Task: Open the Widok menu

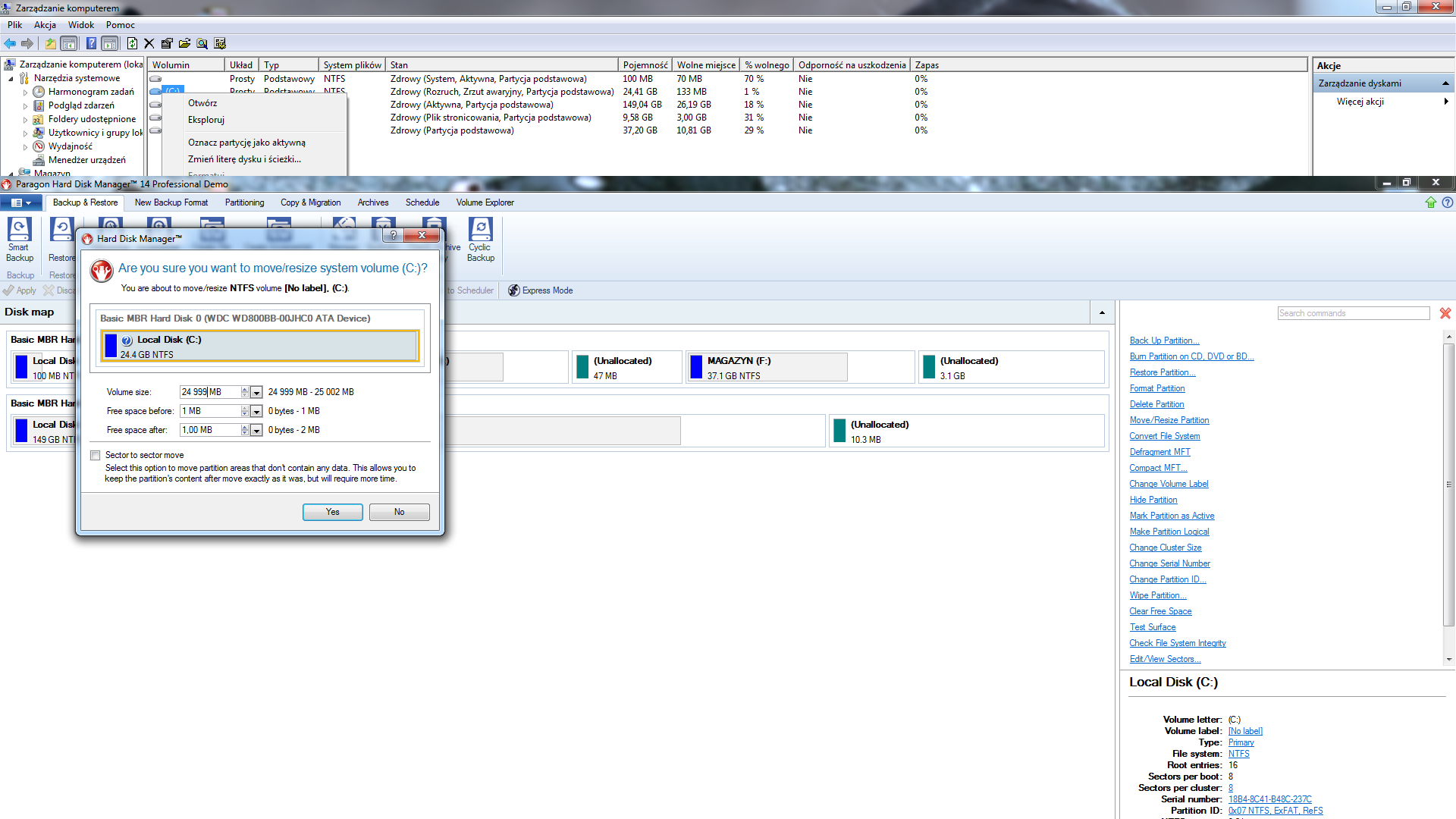Action: 81,25
